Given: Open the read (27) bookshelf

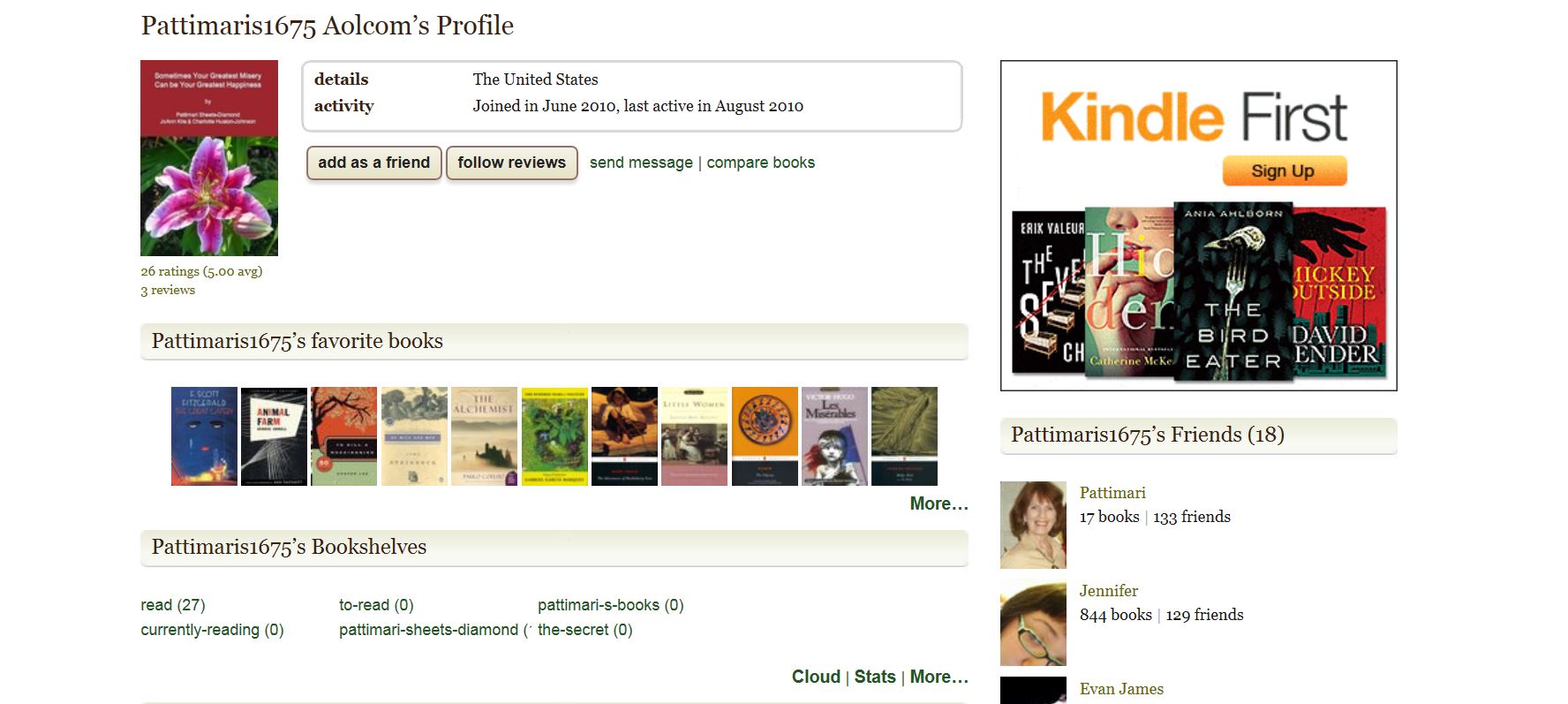Looking at the screenshot, I should pyautogui.click(x=173, y=605).
